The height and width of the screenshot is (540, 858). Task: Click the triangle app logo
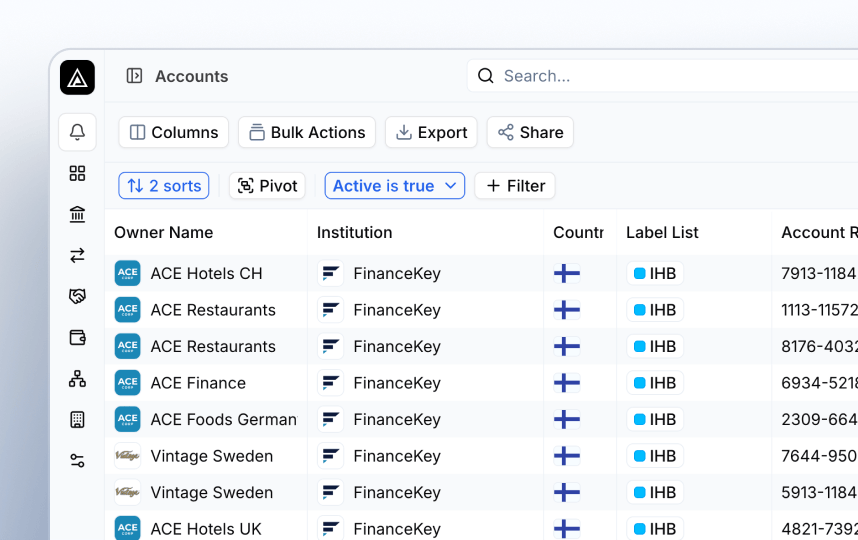77,77
